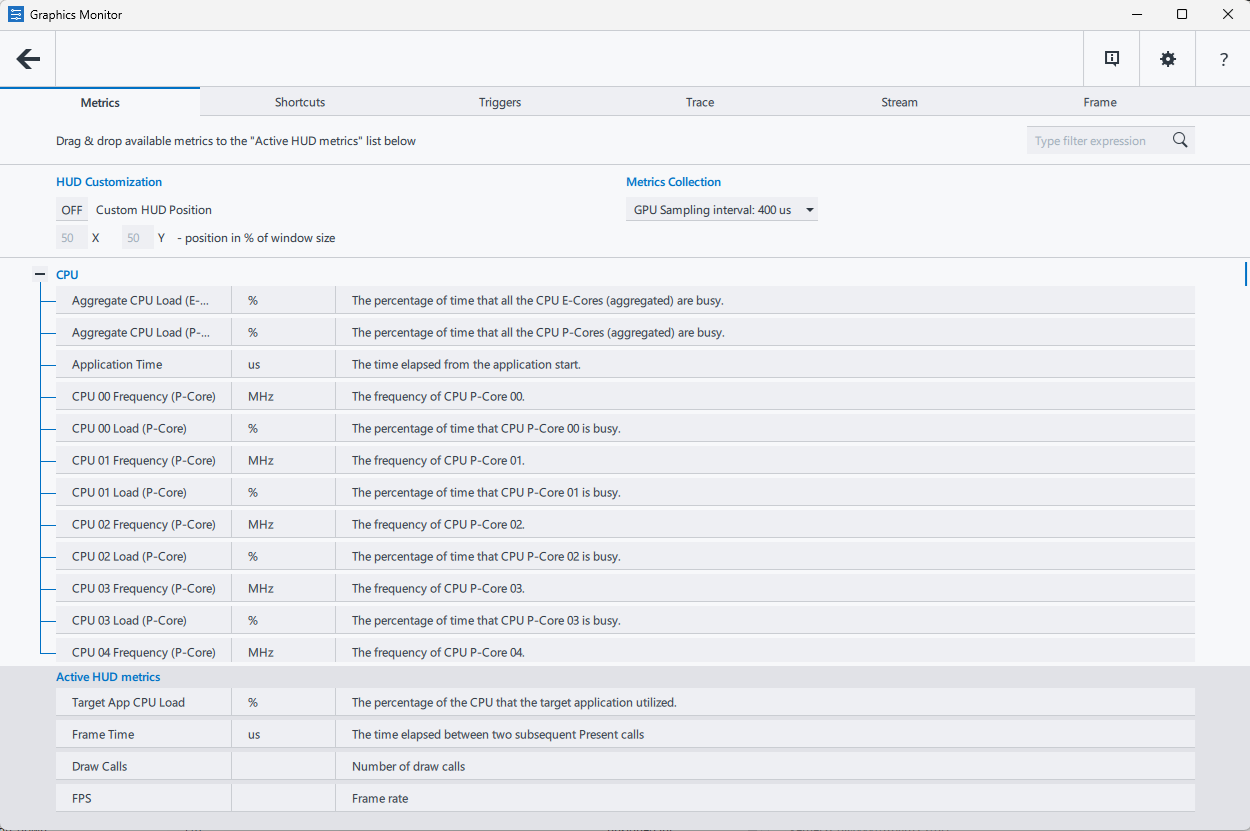
Task: Open the Triggers tab
Action: (500, 102)
